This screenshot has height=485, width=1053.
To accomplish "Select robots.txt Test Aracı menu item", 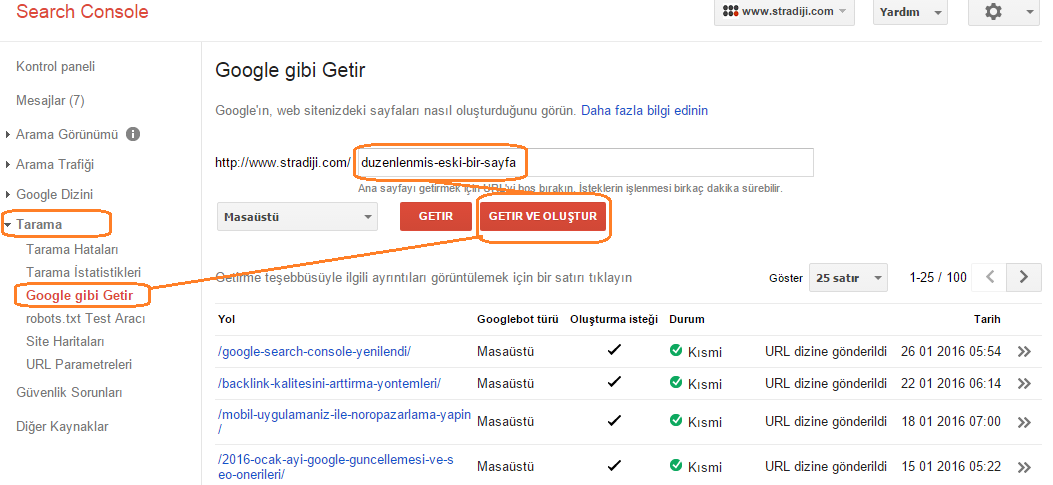I will 85,318.
